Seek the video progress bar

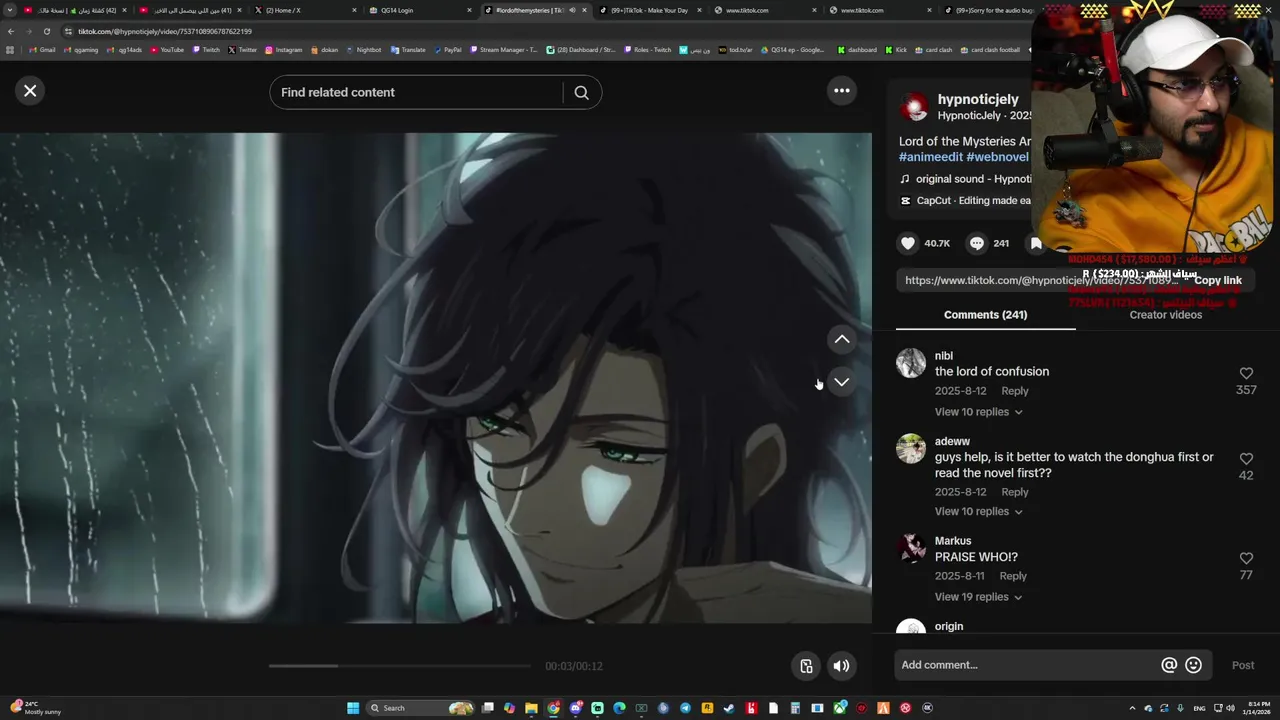pos(400,666)
